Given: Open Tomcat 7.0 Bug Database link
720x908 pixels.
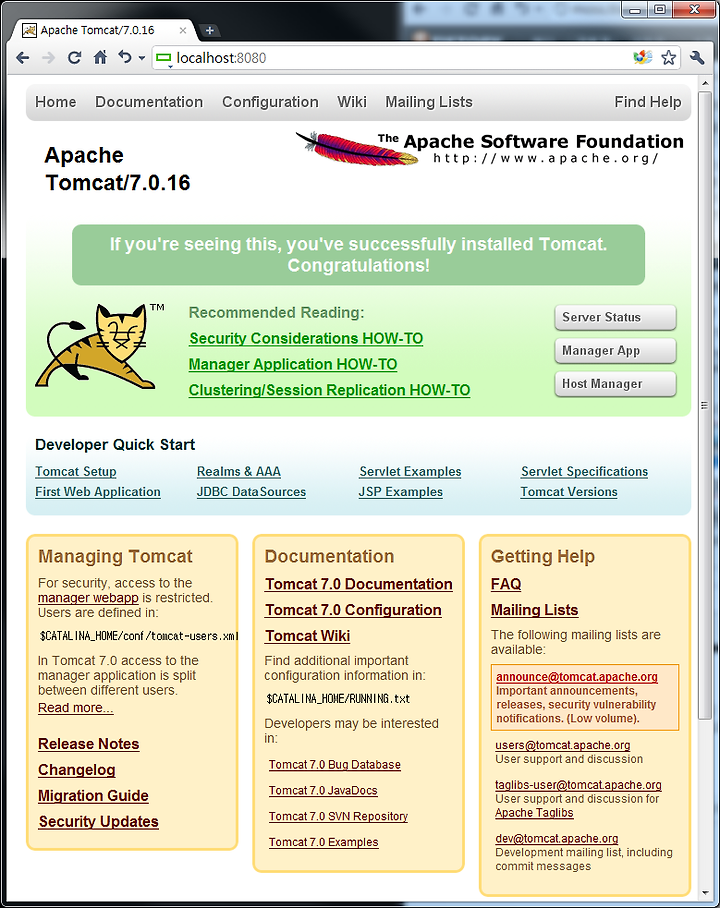Looking at the screenshot, I should pyautogui.click(x=335, y=764).
